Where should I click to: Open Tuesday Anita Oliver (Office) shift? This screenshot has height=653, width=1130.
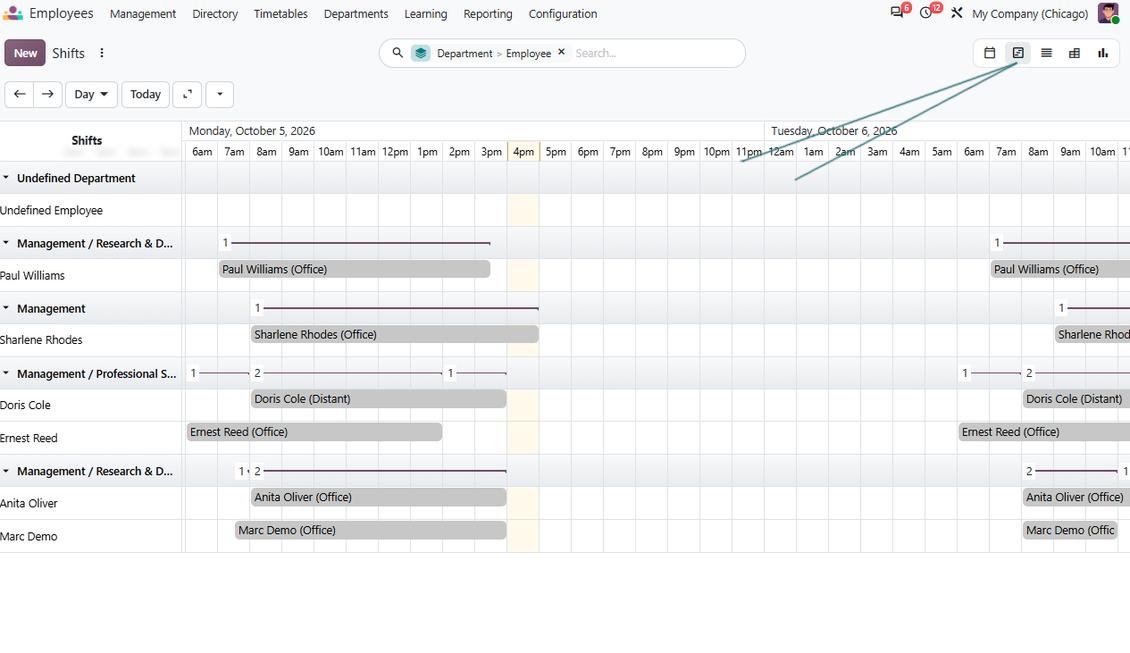[1076, 497]
